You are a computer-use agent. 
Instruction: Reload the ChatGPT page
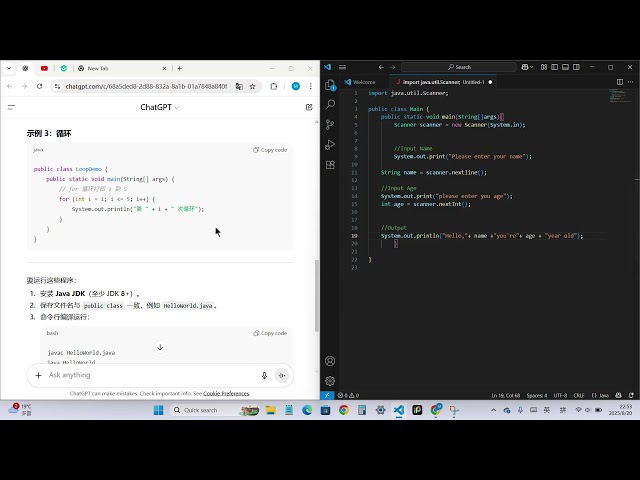coord(39,86)
